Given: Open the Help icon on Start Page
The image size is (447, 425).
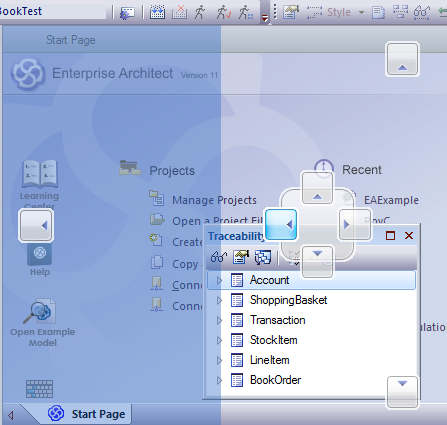Looking at the screenshot, I should coord(40,254).
